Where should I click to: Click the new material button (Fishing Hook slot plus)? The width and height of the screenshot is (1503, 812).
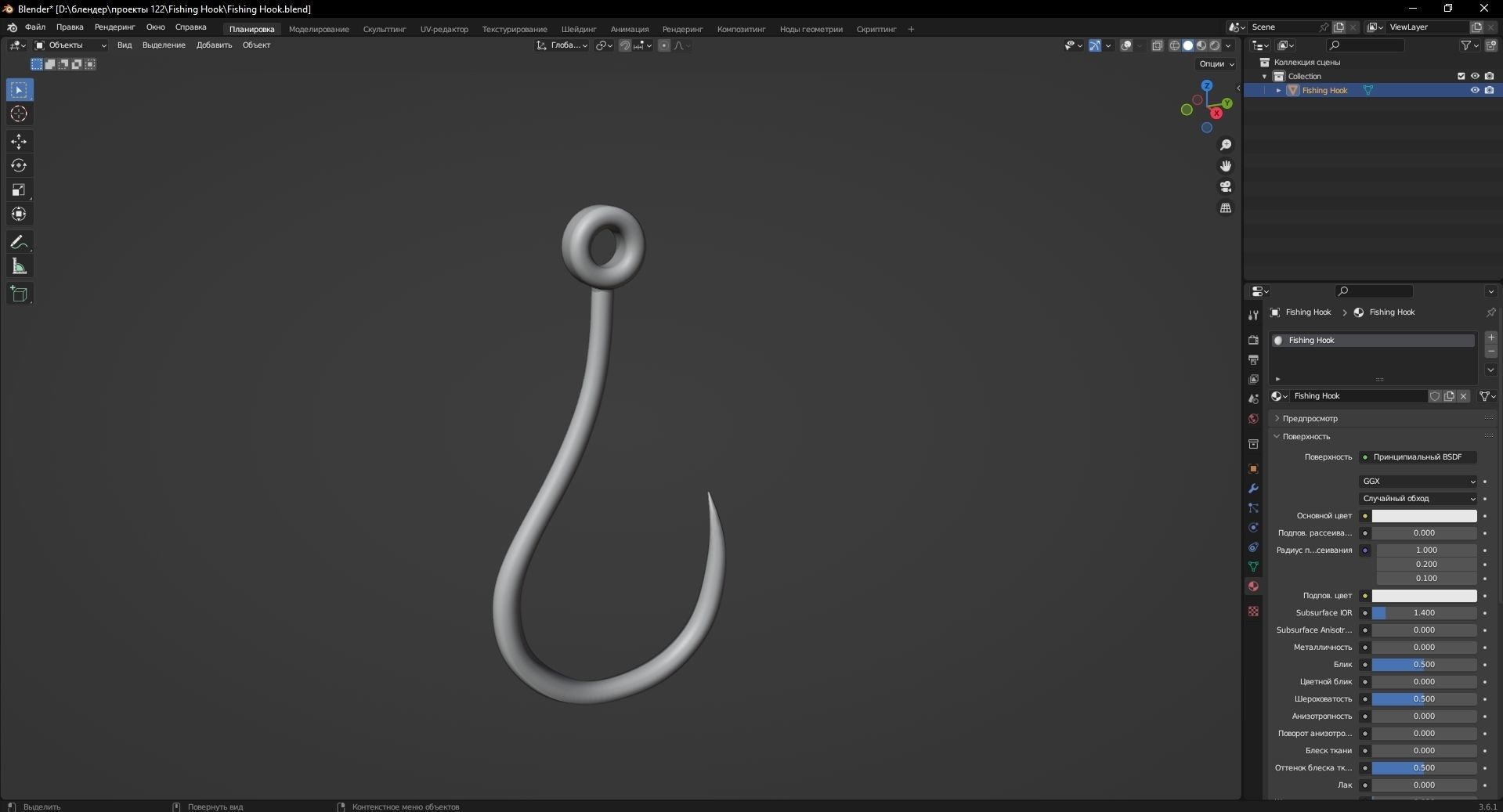1490,337
